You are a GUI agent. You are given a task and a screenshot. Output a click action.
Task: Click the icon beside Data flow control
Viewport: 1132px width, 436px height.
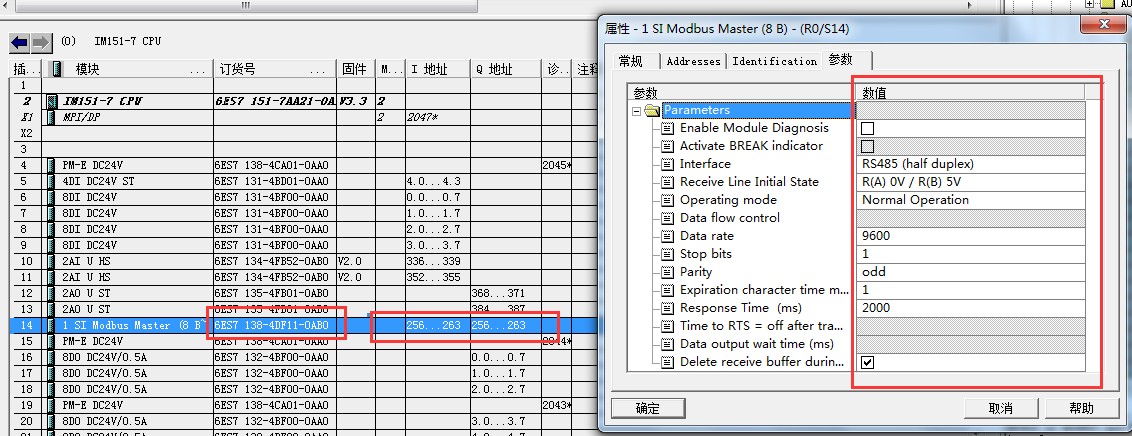(x=668, y=218)
